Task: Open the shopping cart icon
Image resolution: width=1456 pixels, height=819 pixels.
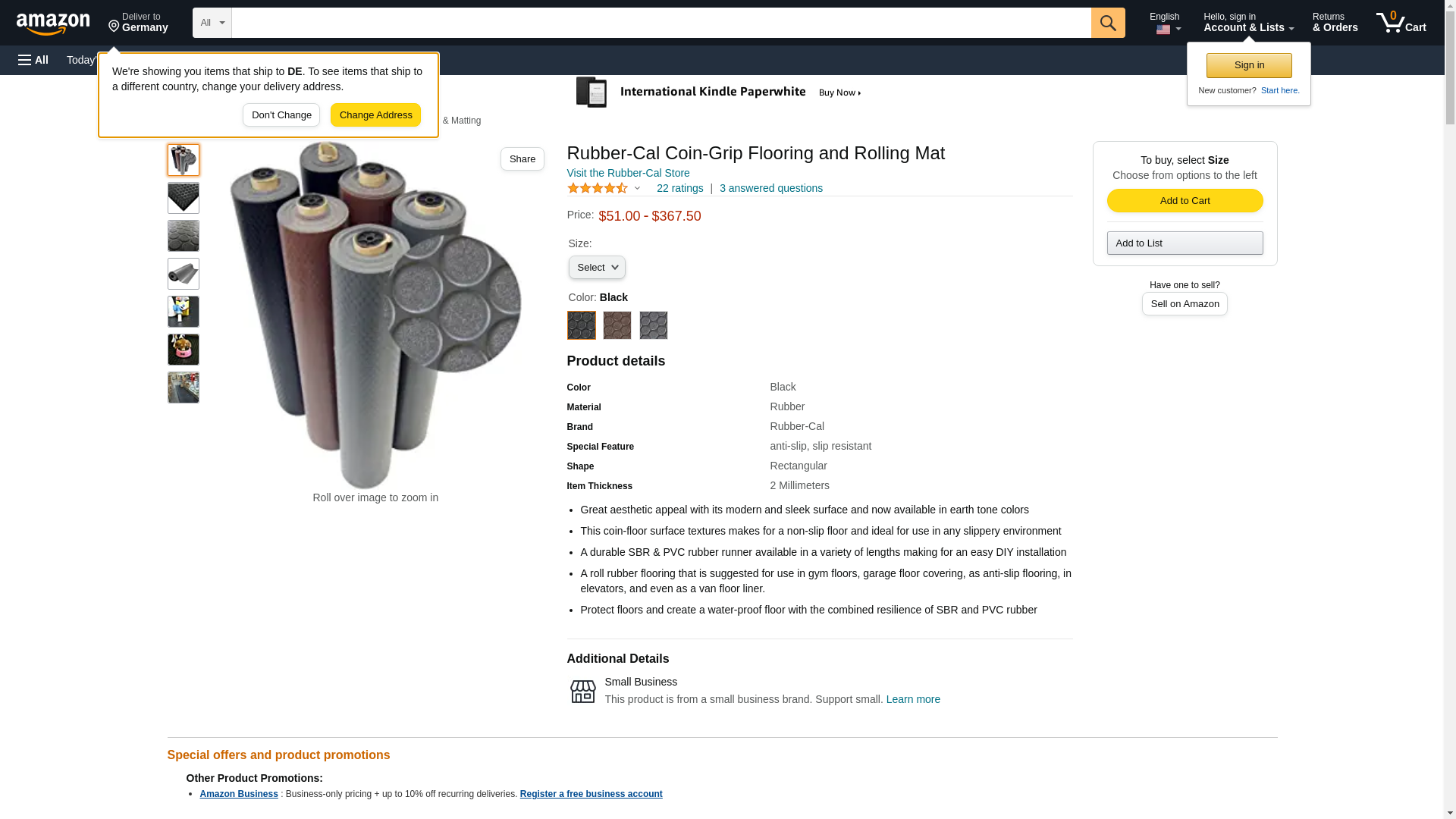Action: click(x=1400, y=23)
